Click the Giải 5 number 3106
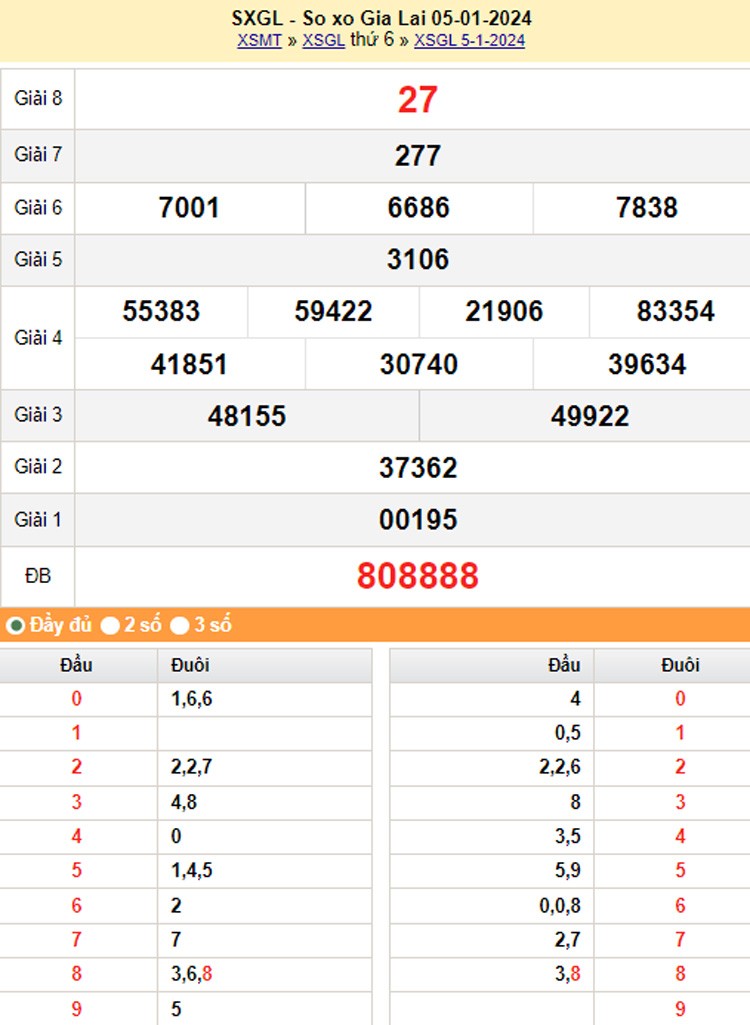The height and width of the screenshot is (1025, 750). 418,260
